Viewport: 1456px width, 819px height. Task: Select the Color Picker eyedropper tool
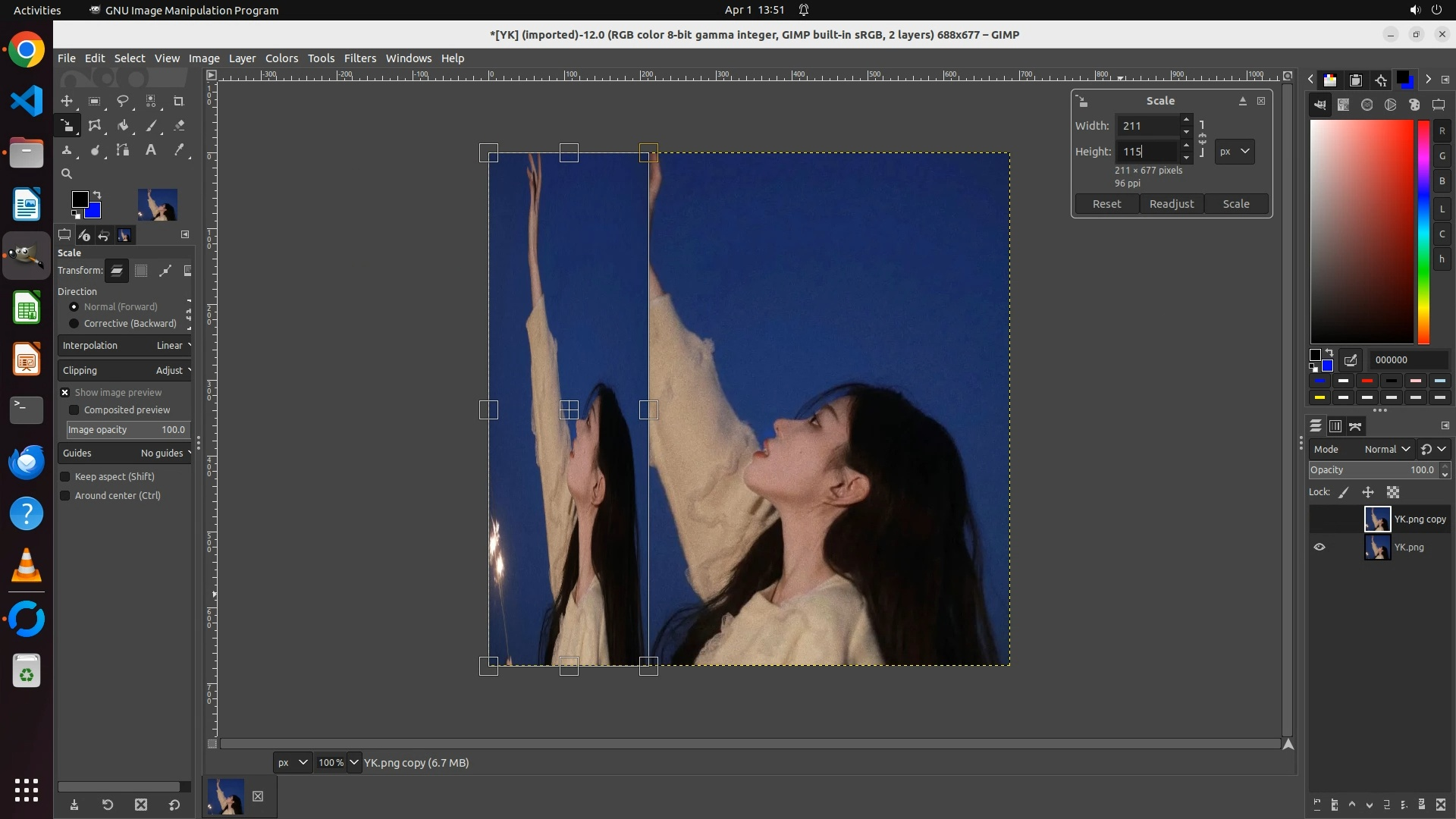click(179, 150)
